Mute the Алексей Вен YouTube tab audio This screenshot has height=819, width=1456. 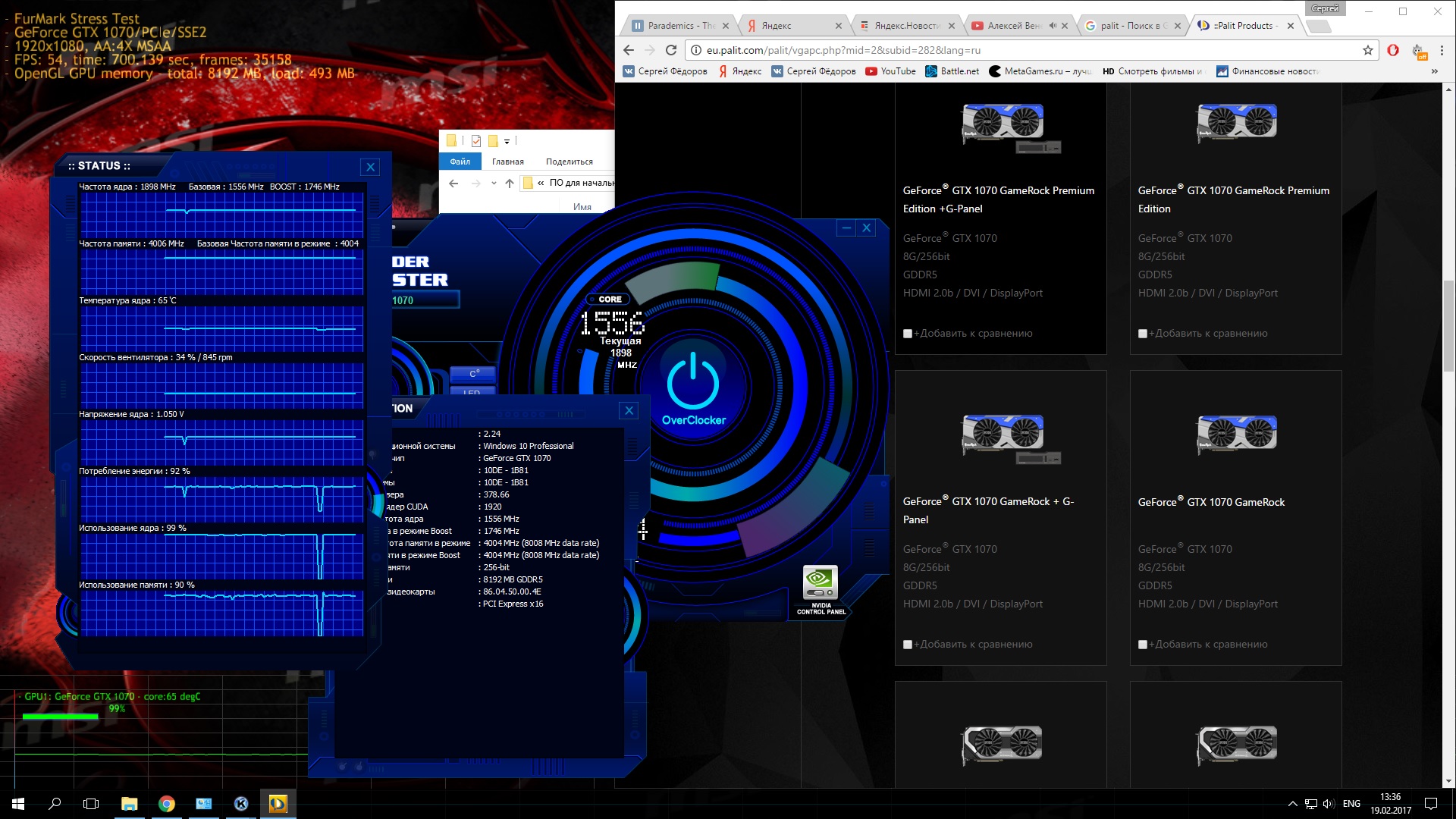click(x=1053, y=26)
